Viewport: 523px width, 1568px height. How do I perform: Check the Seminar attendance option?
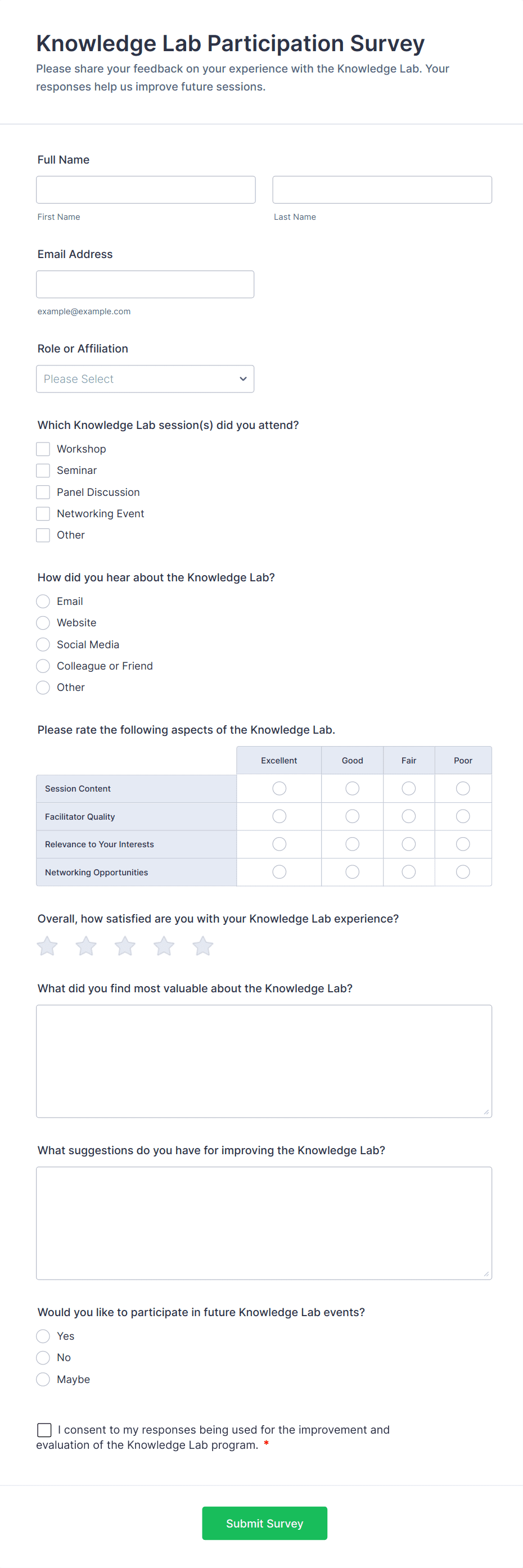(x=43, y=470)
